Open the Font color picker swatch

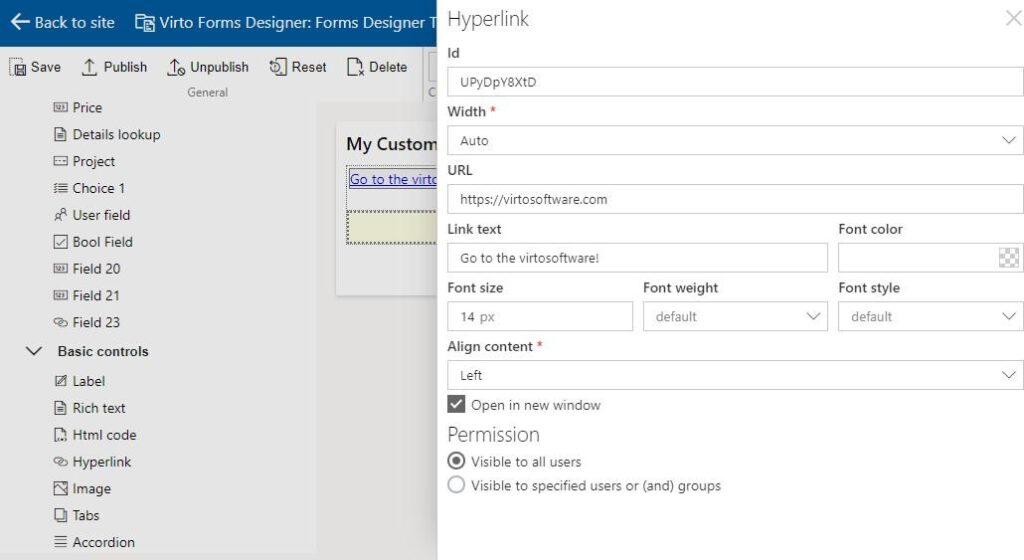(x=1008, y=258)
